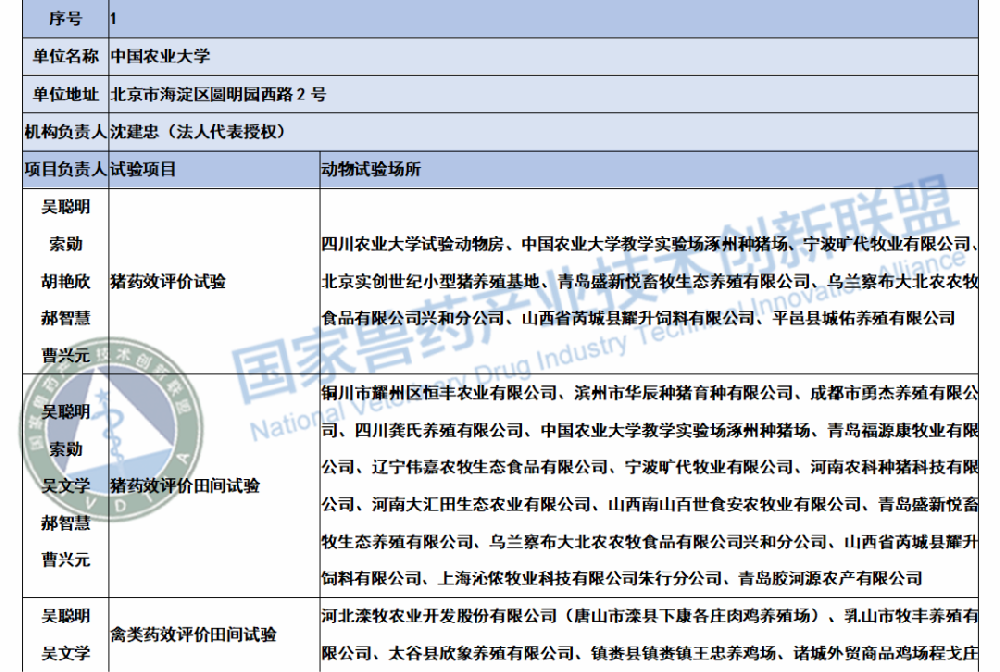The height and width of the screenshot is (672, 1000).
Task: Click the line starting with 四川农业大学试验动物房
Action: click(649, 244)
